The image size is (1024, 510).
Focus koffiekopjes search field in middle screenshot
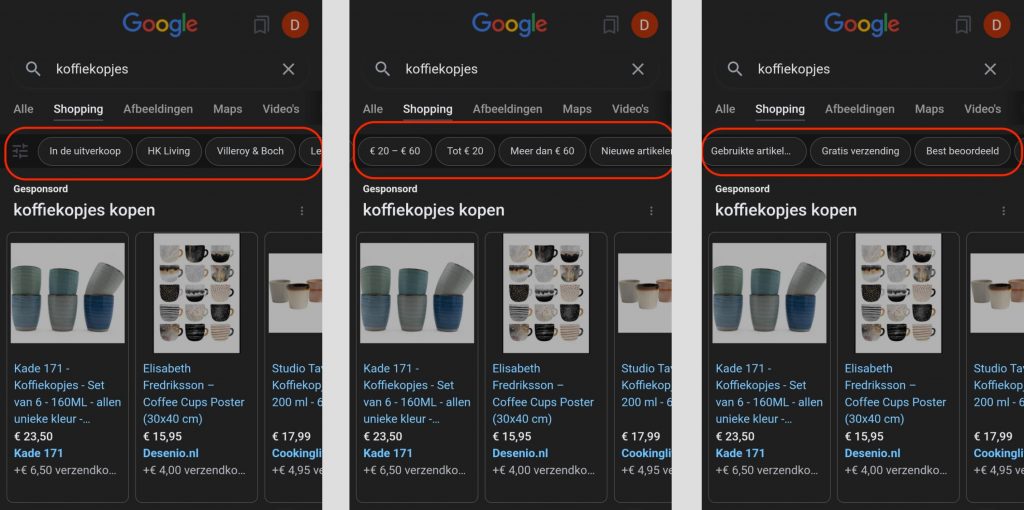[511, 69]
